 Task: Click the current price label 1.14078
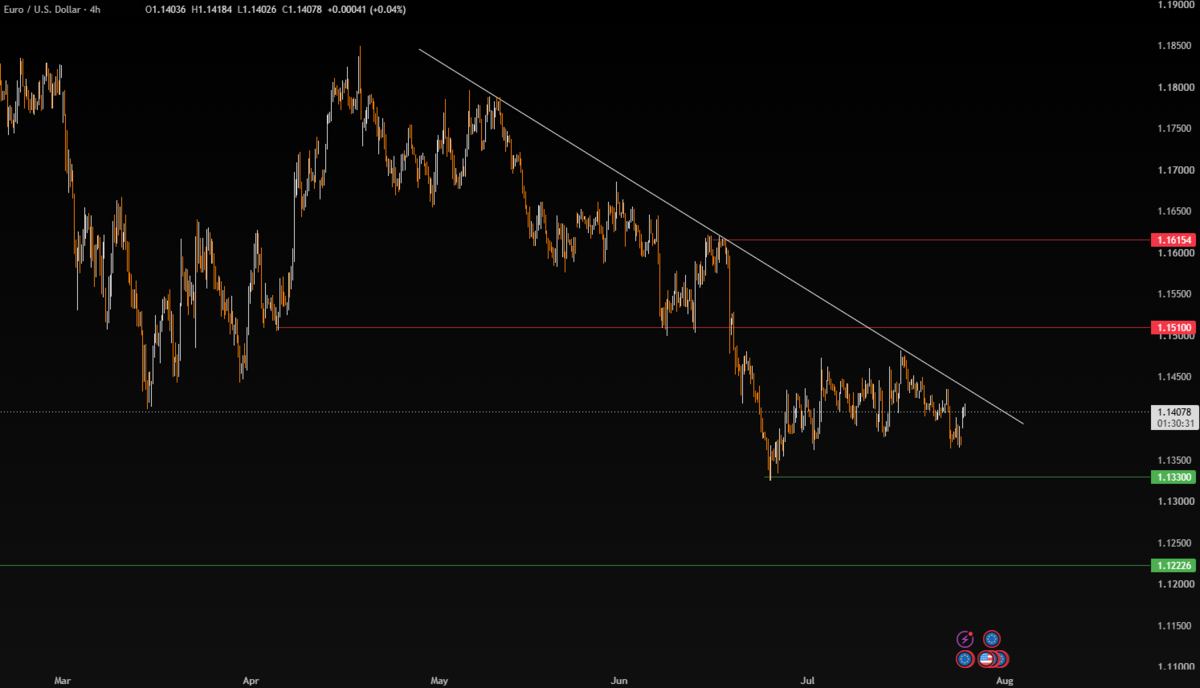click(x=1172, y=412)
